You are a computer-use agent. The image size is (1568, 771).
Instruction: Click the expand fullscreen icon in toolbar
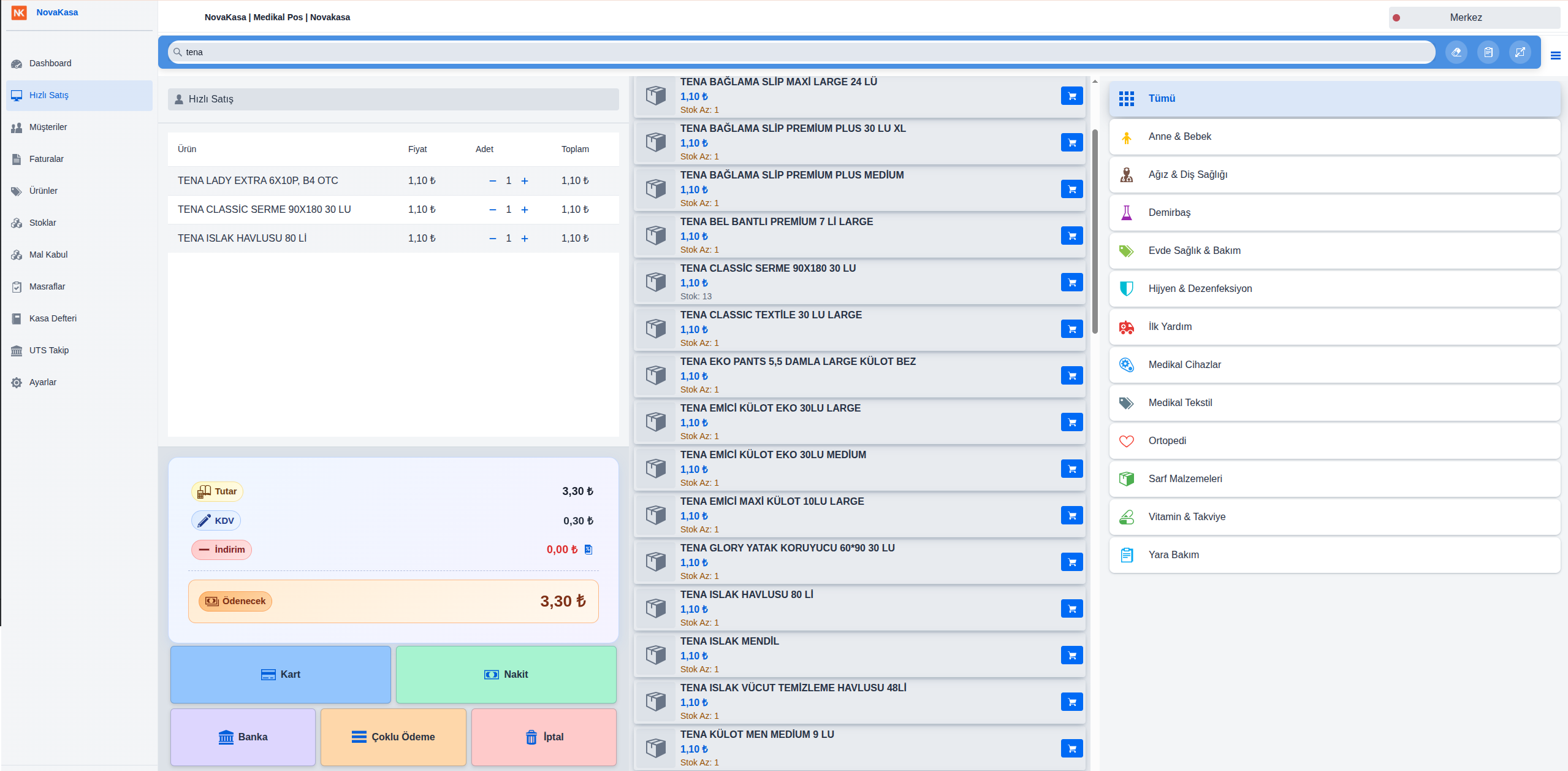[x=1520, y=52]
